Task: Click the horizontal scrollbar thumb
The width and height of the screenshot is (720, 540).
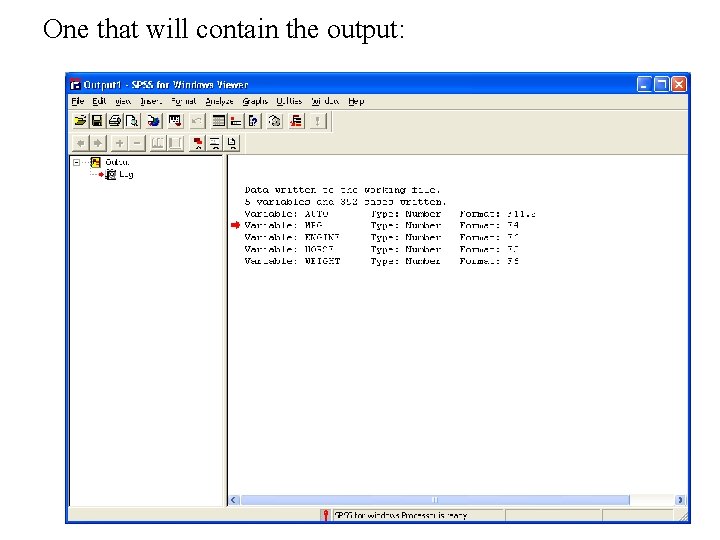Action: pyautogui.click(x=435, y=500)
